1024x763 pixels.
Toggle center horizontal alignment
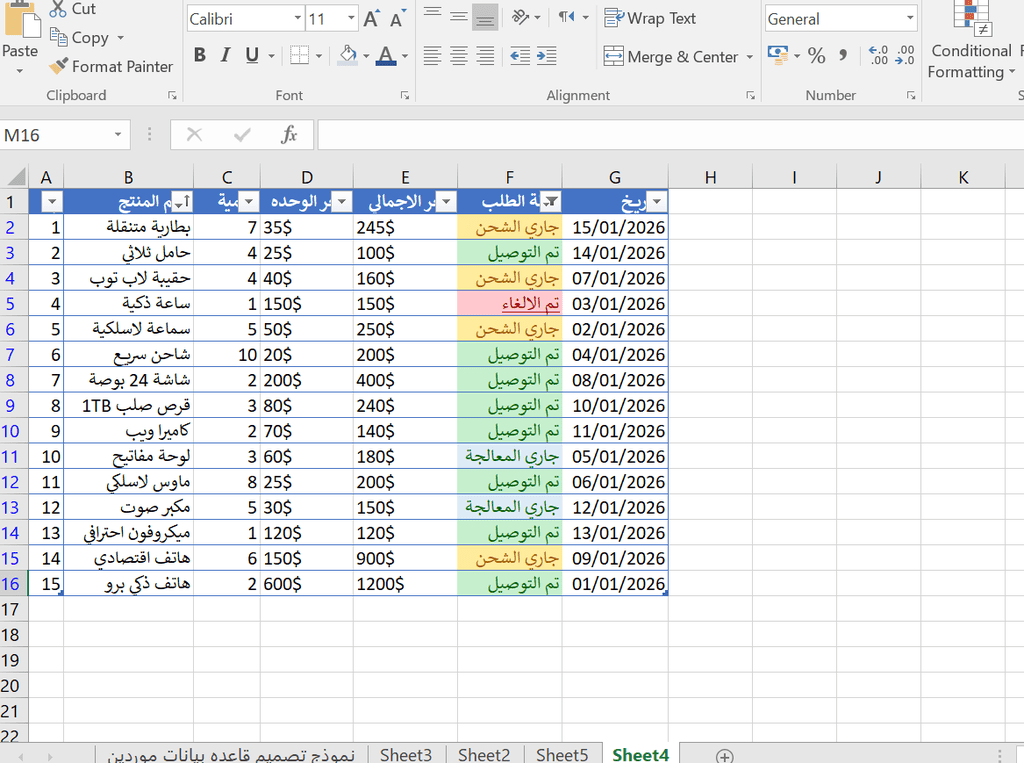coord(459,56)
